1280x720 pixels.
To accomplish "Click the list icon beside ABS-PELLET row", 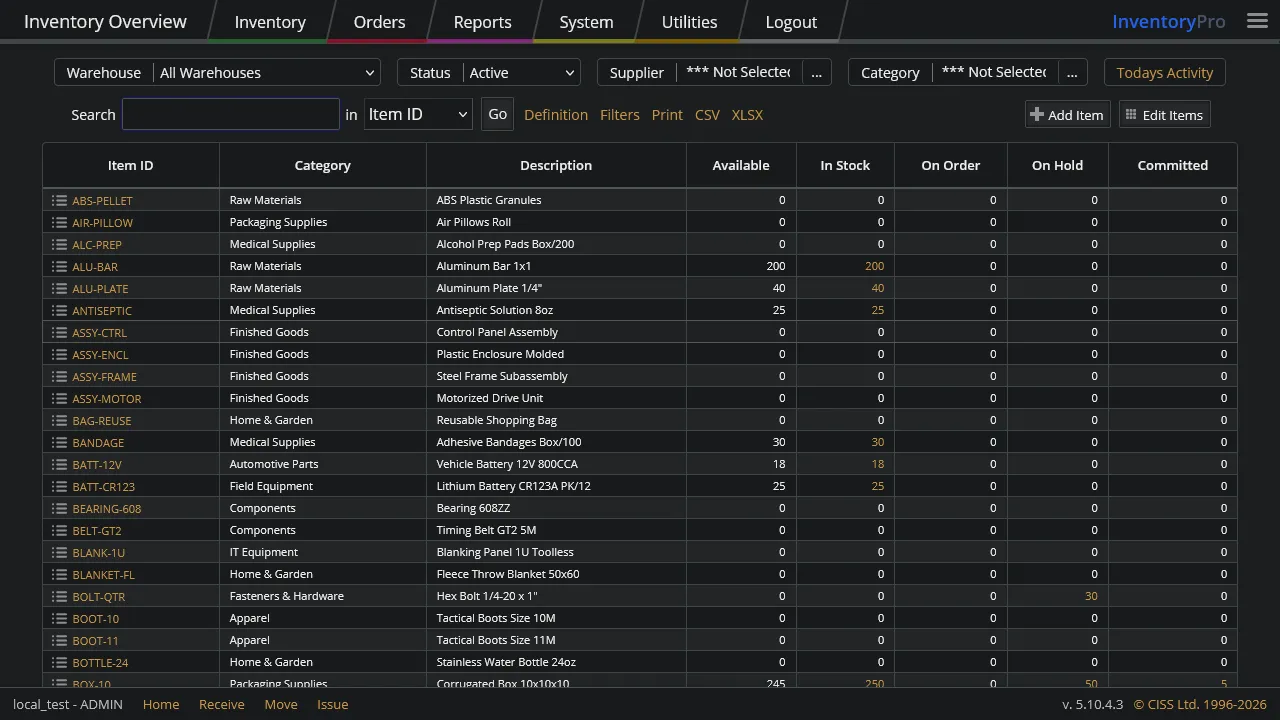I will pyautogui.click(x=60, y=200).
